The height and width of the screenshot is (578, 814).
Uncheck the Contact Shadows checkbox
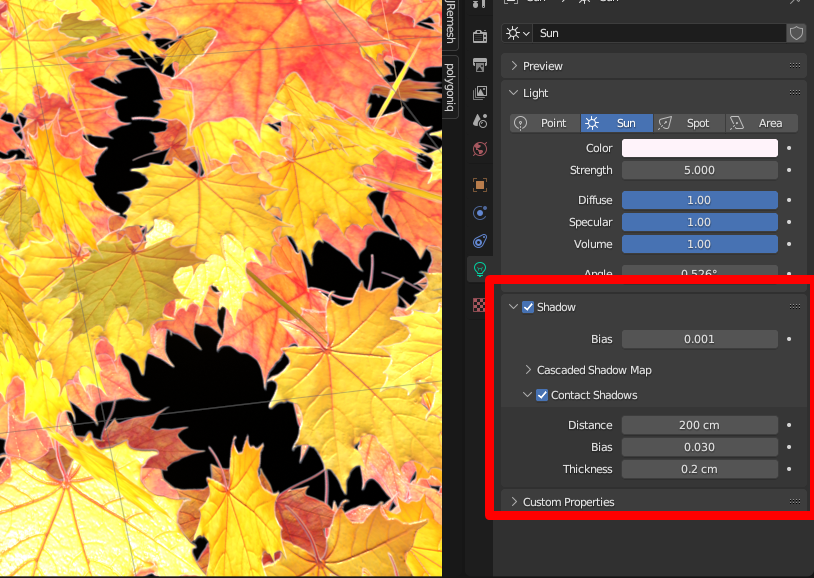tap(542, 395)
